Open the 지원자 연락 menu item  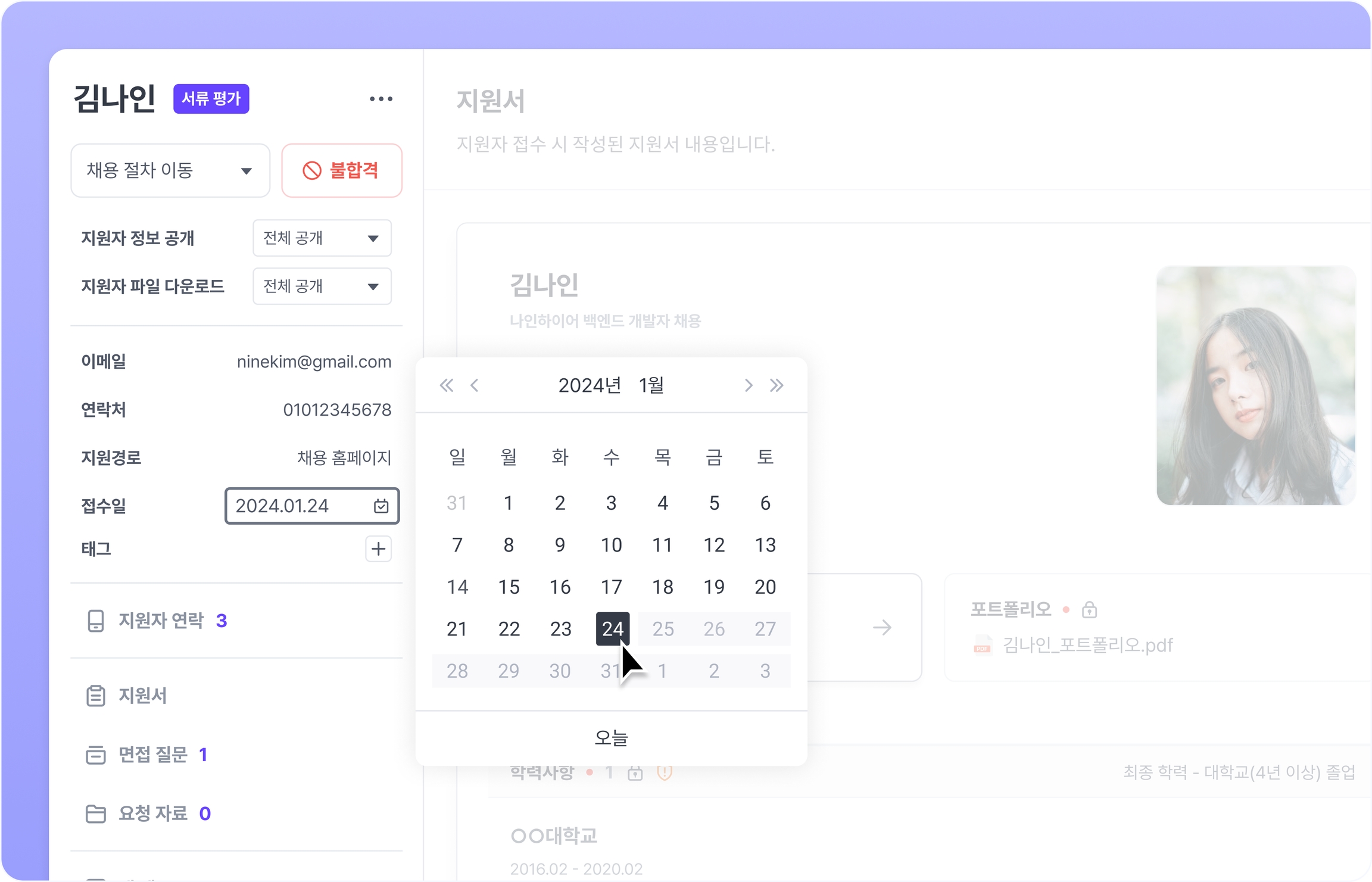coord(161,621)
